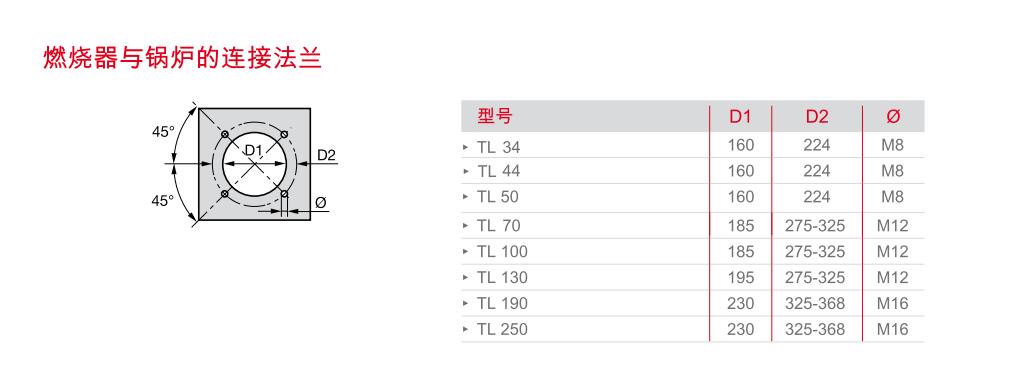Select the 型号 column header
Image resolution: width=1010 pixels, height=382 pixels.
(x=494, y=117)
